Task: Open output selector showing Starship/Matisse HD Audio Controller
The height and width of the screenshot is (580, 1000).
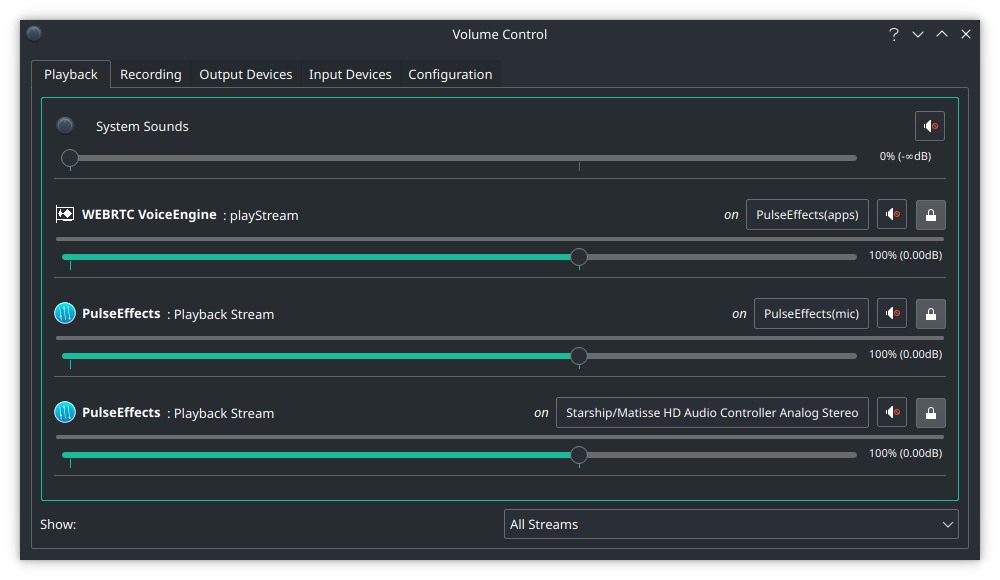Action: click(x=712, y=412)
